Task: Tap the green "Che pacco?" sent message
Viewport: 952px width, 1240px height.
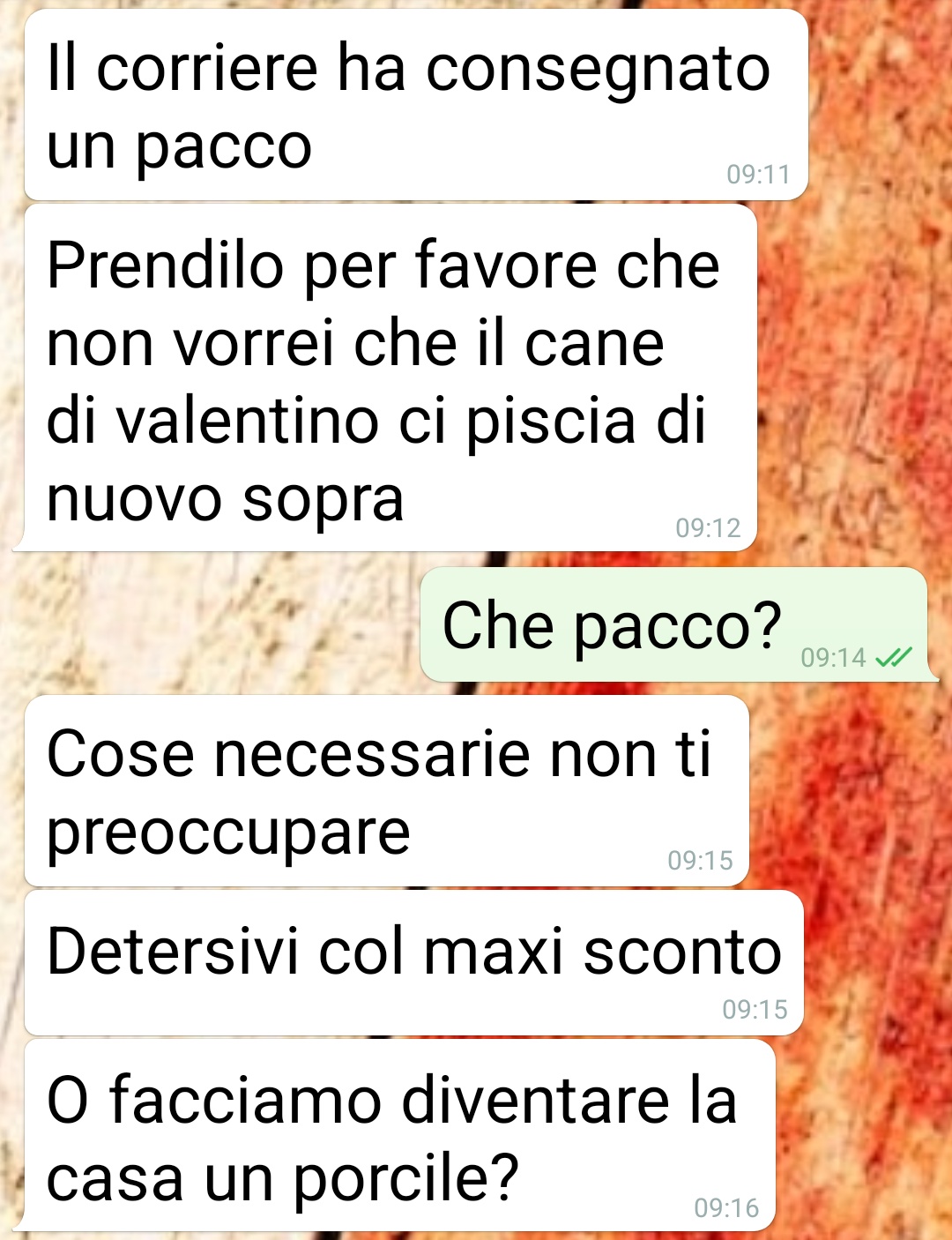Action: (674, 625)
